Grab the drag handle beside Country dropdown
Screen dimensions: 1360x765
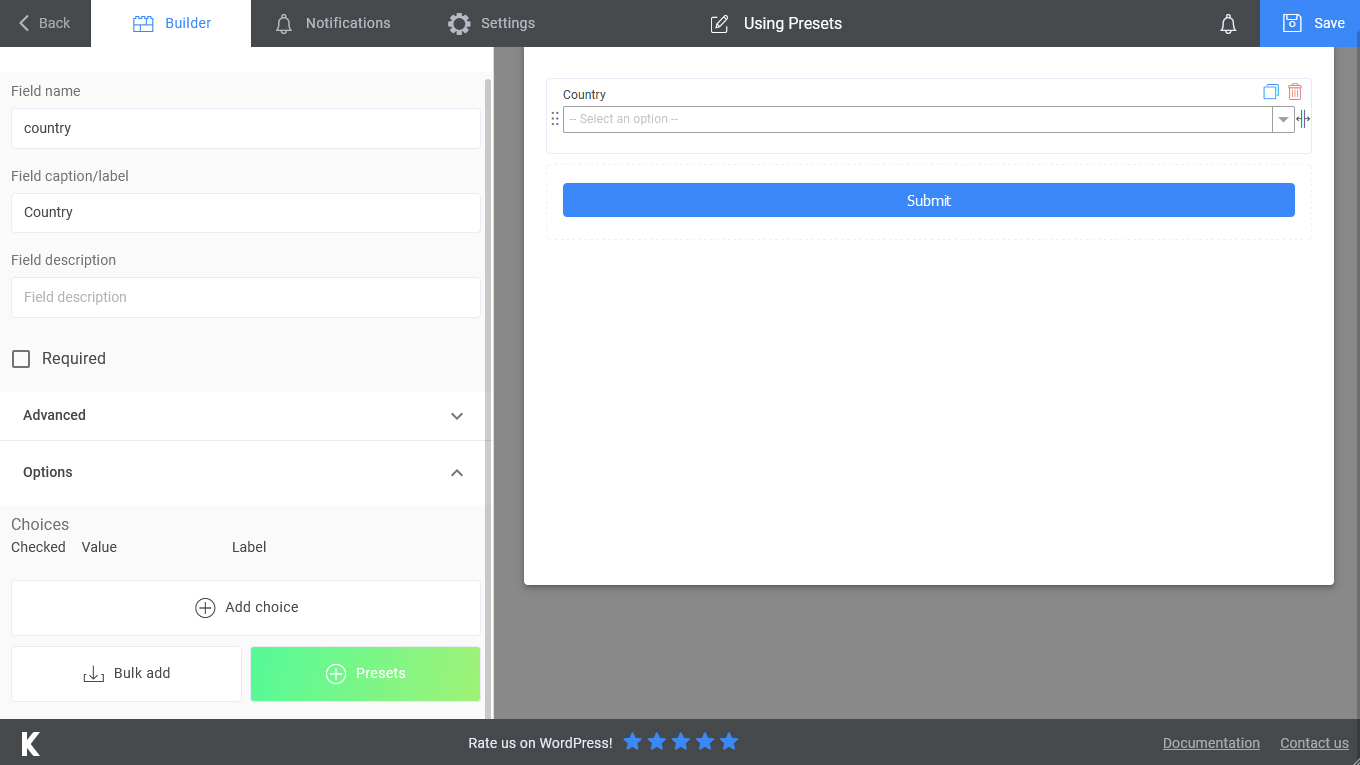[x=555, y=119]
